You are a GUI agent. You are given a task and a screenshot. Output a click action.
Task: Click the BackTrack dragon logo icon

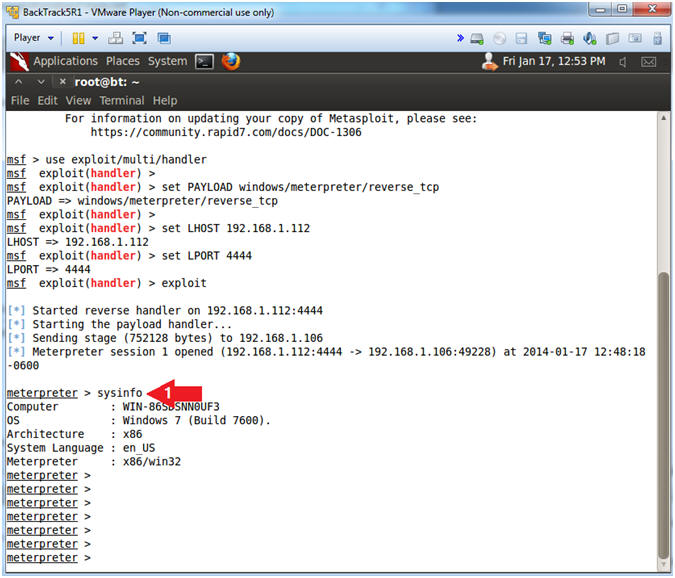coord(19,62)
